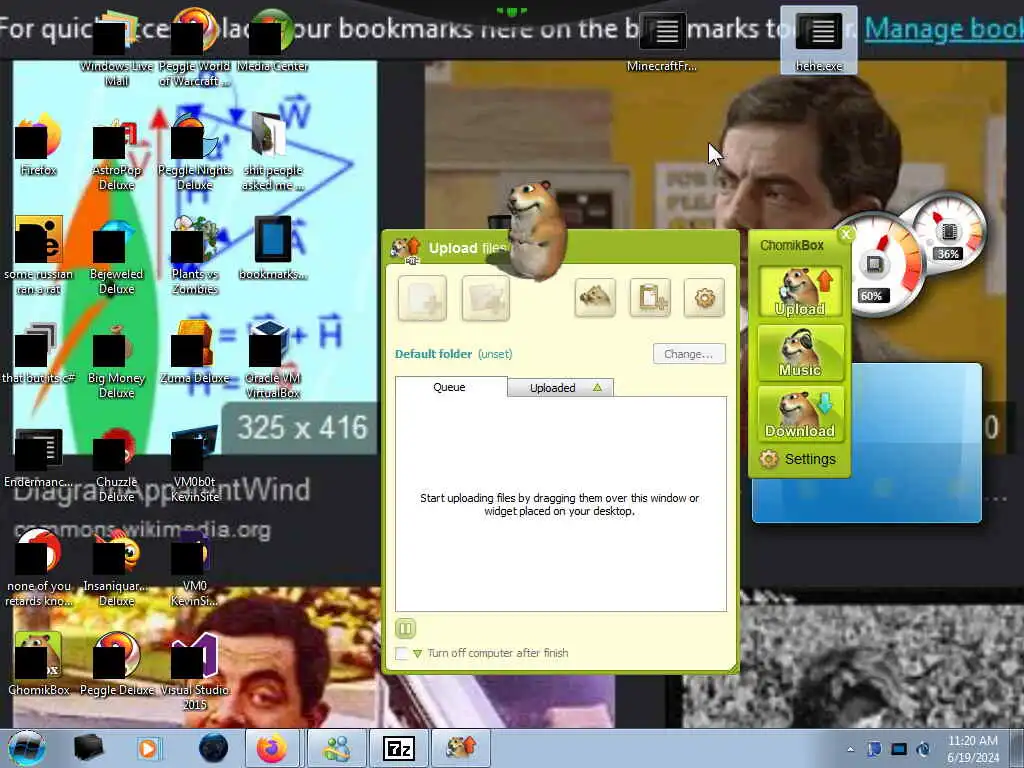Open ChomikBox taskbar button
Screen dimensions: 1024x768
pyautogui.click(x=461, y=748)
